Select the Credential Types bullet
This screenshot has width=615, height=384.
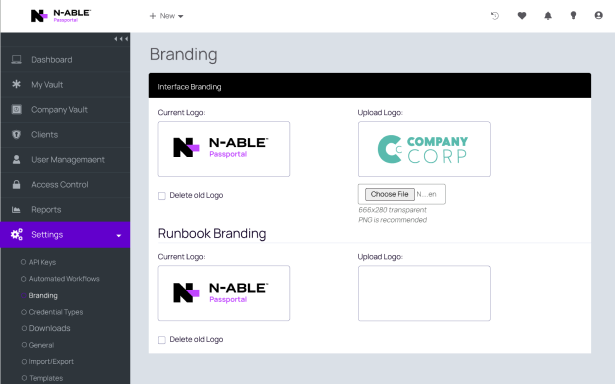[x=24, y=312]
